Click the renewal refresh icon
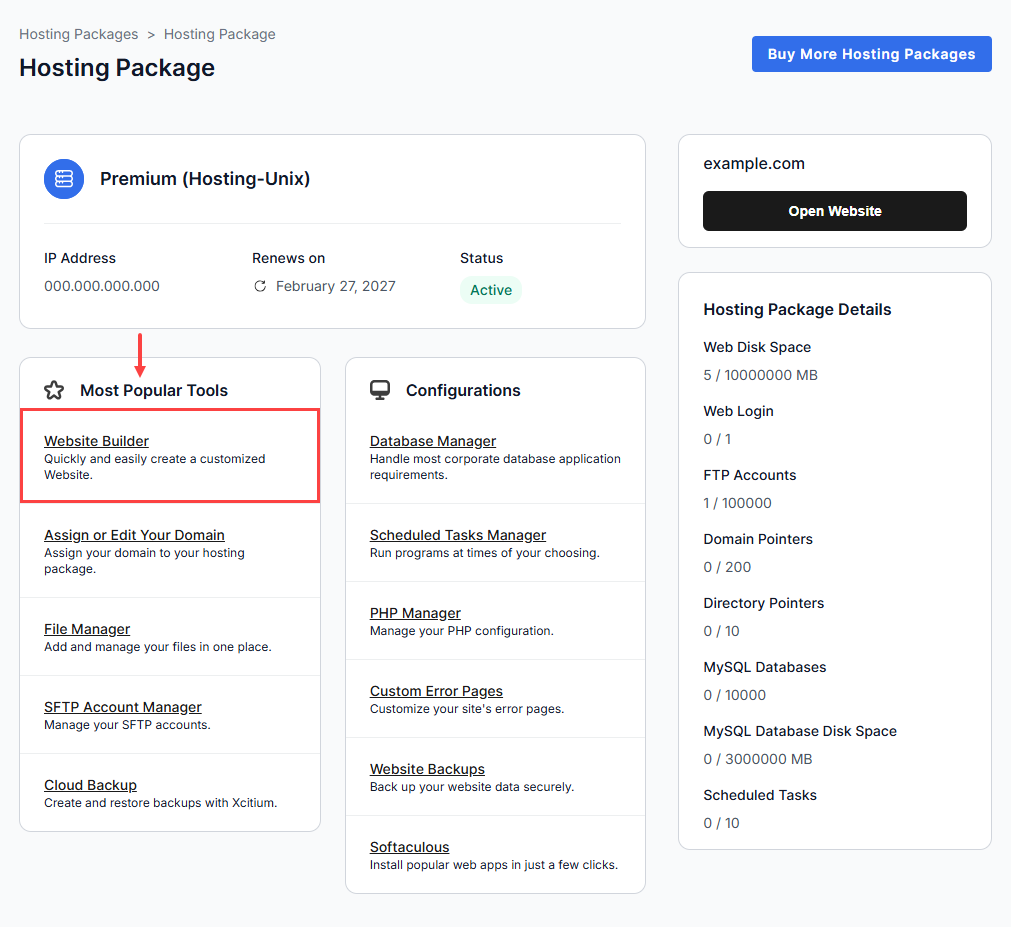 [260, 286]
